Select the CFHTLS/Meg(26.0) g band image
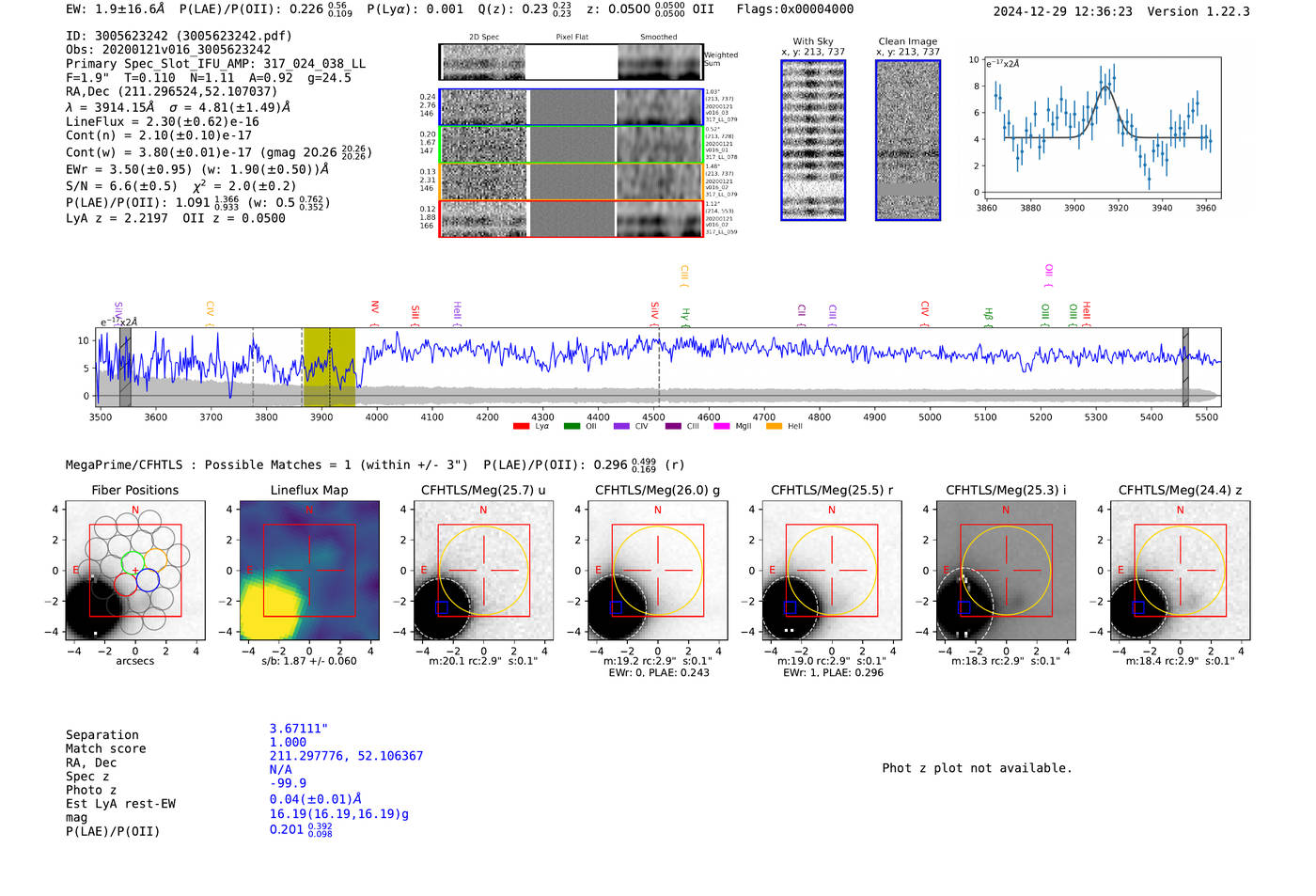Image resolution: width=1316 pixels, height=896 pixels. point(658,571)
